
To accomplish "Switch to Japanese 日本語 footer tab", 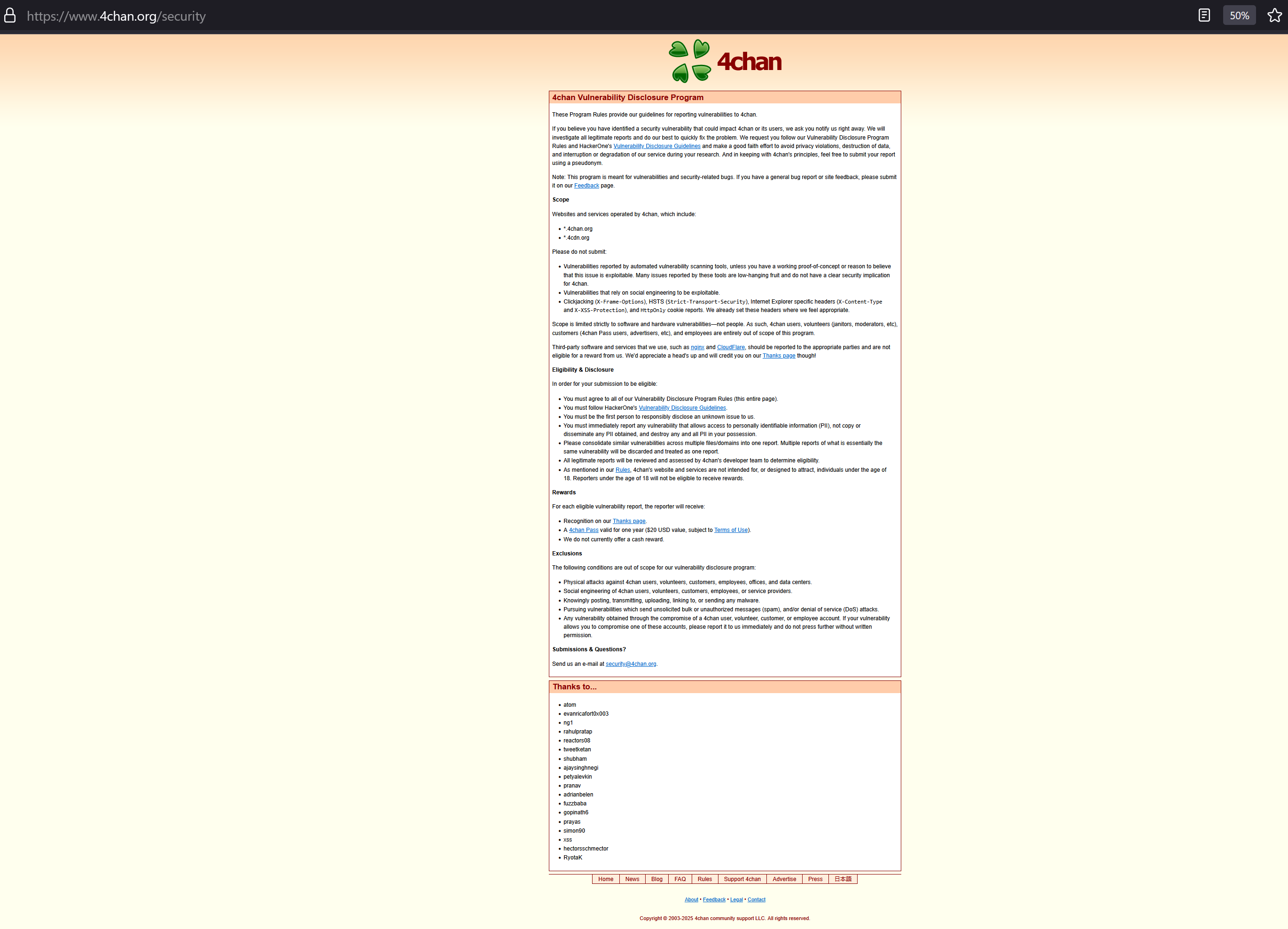I will pos(843,879).
